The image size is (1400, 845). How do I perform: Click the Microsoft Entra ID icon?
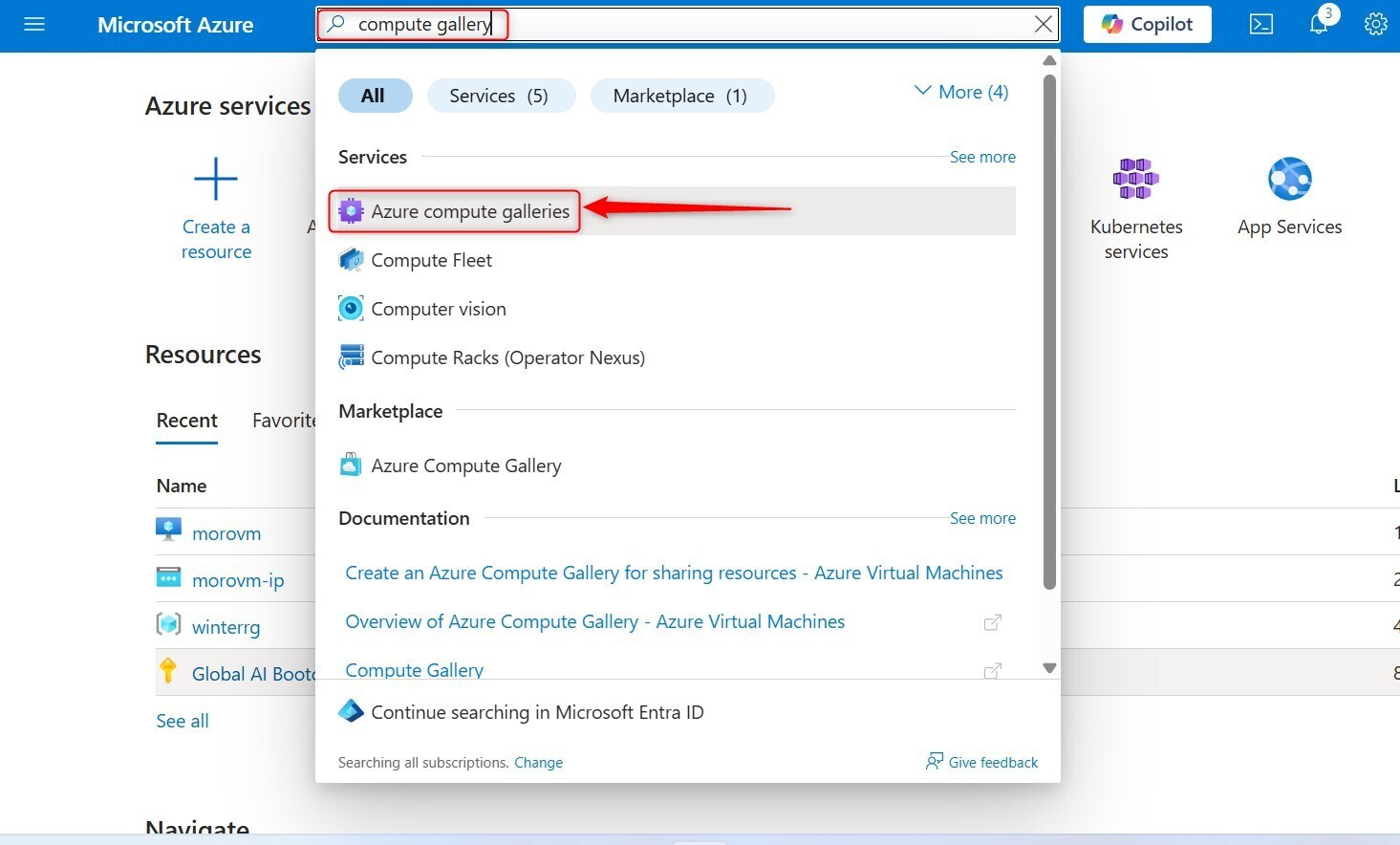pos(351,712)
